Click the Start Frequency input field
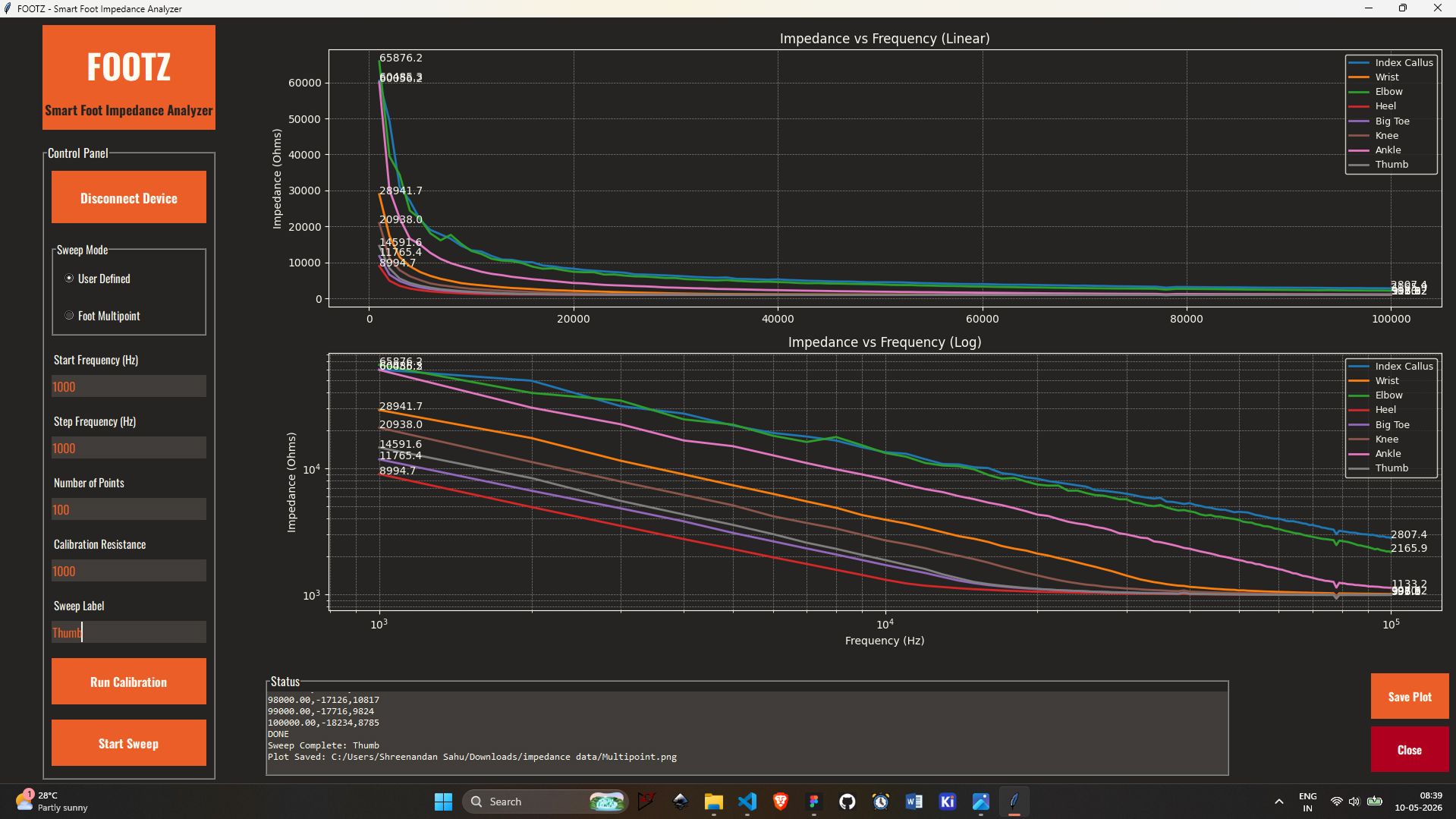 point(129,386)
